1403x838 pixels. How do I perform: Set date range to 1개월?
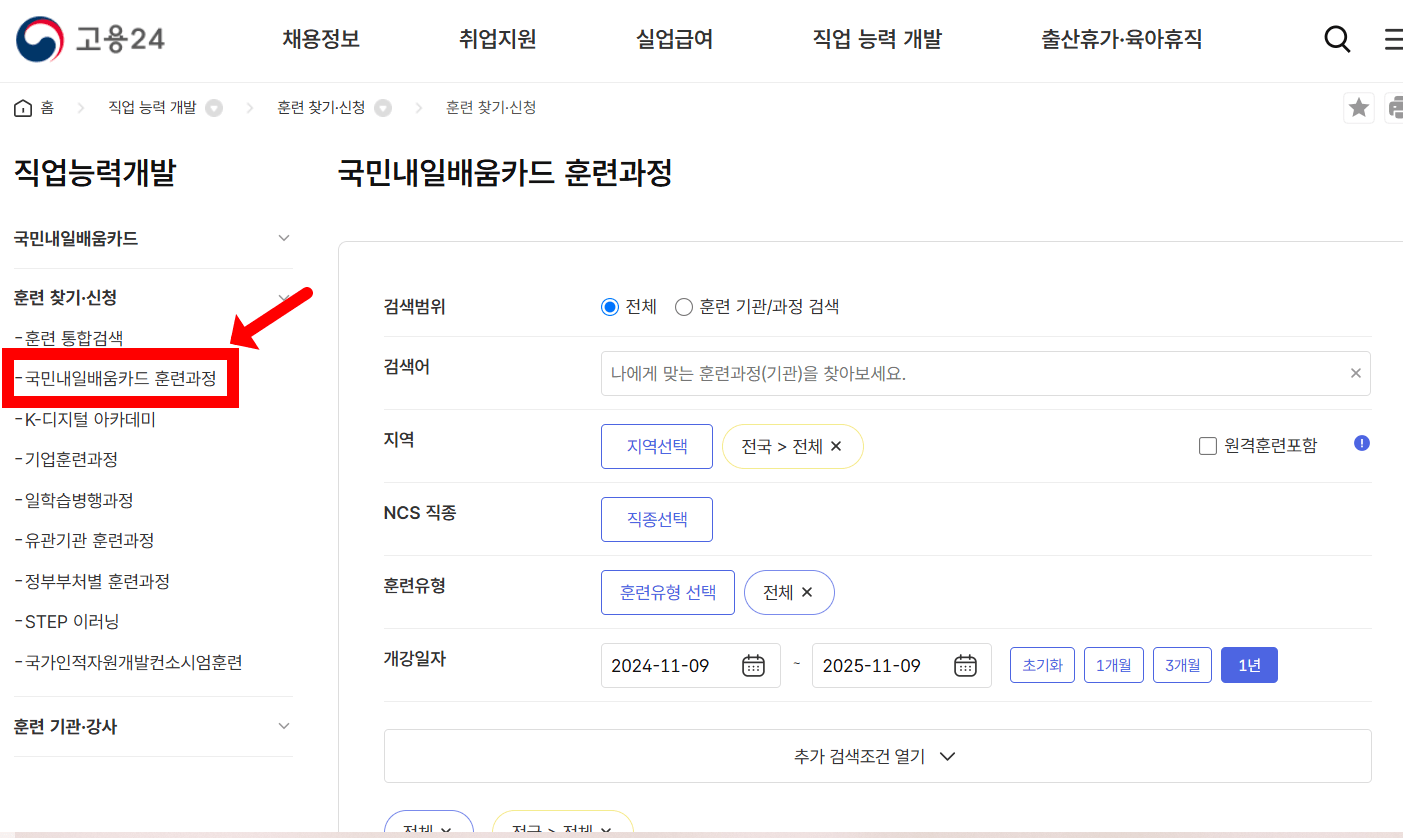tap(1114, 665)
